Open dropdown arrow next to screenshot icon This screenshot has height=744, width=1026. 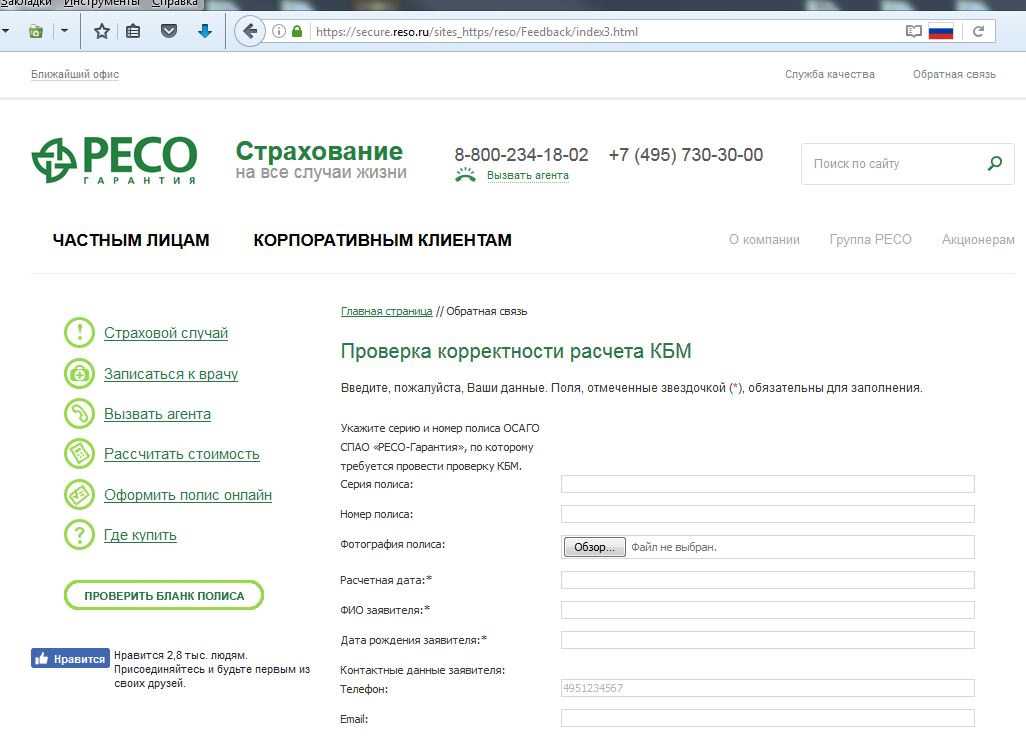[x=64, y=30]
